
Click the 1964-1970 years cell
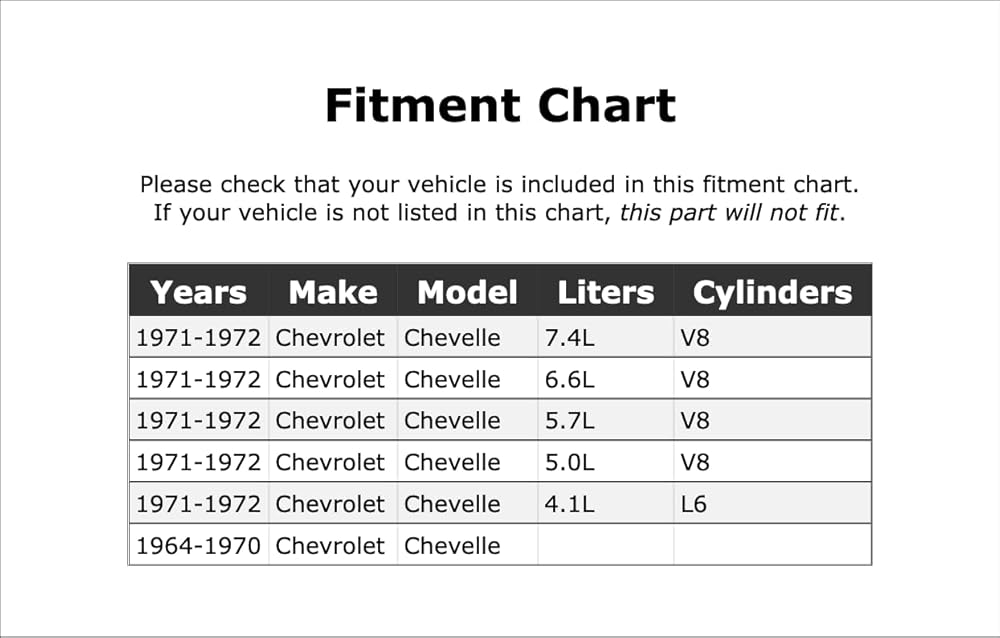[198, 545]
